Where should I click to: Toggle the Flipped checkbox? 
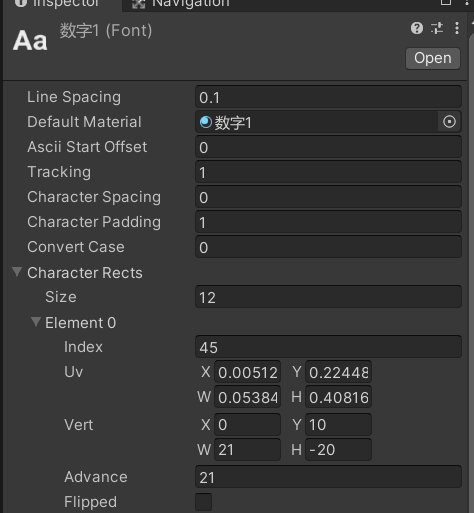[203, 502]
